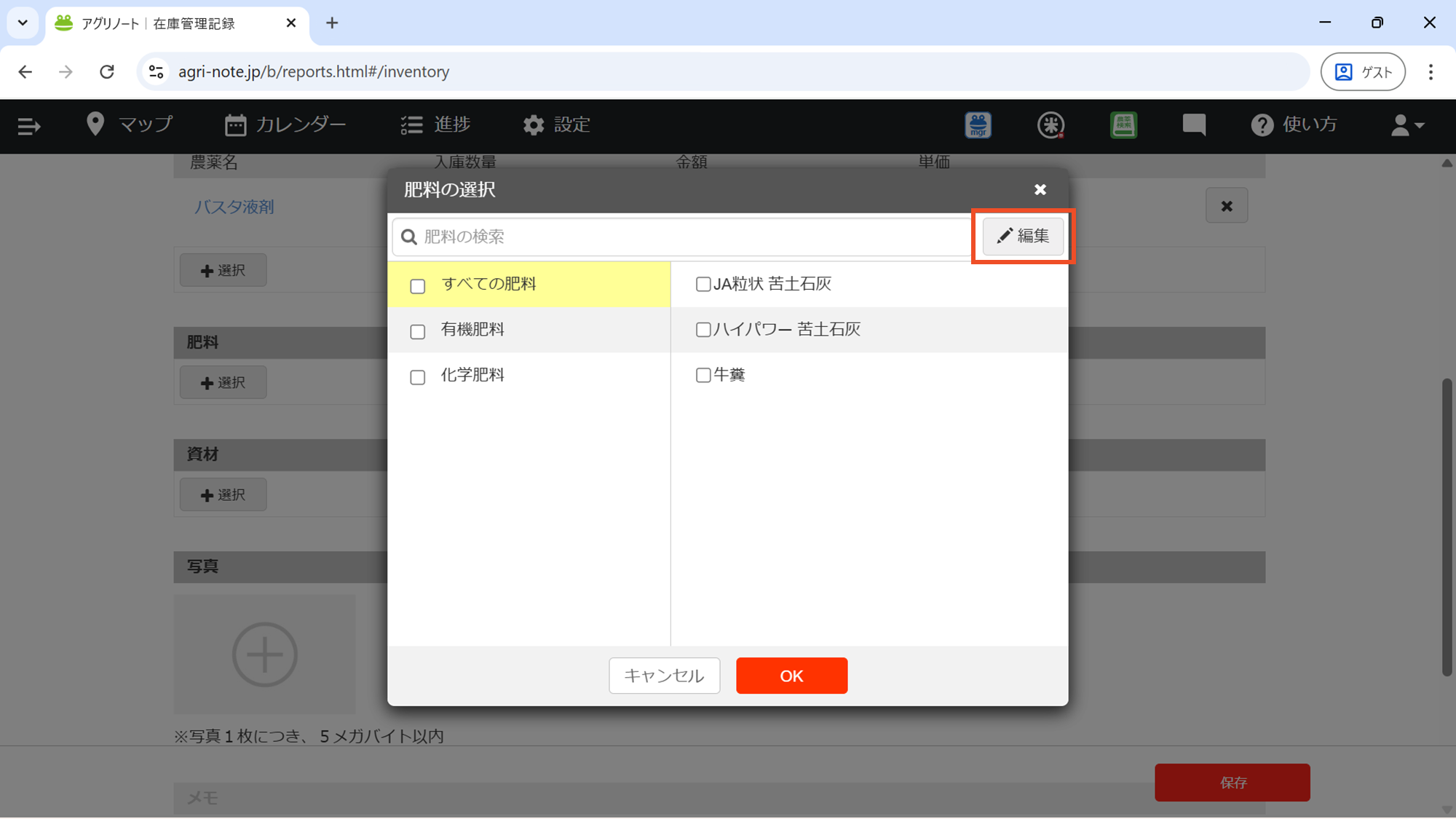Image resolution: width=1456 pixels, height=819 pixels.
Task: Click the calendar icon in navbar
Action: pos(235,125)
